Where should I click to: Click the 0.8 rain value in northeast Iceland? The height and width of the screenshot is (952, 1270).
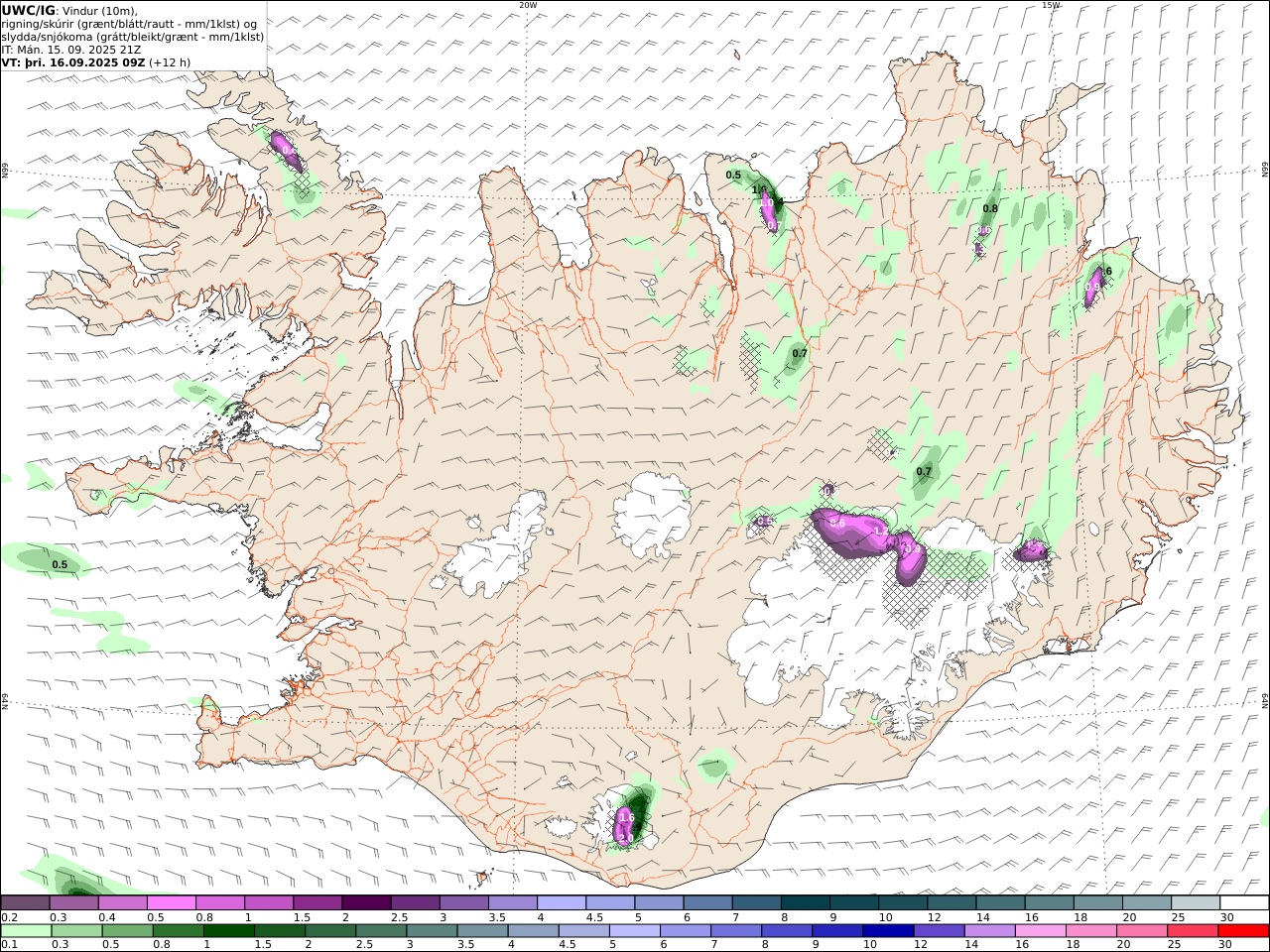point(990,208)
